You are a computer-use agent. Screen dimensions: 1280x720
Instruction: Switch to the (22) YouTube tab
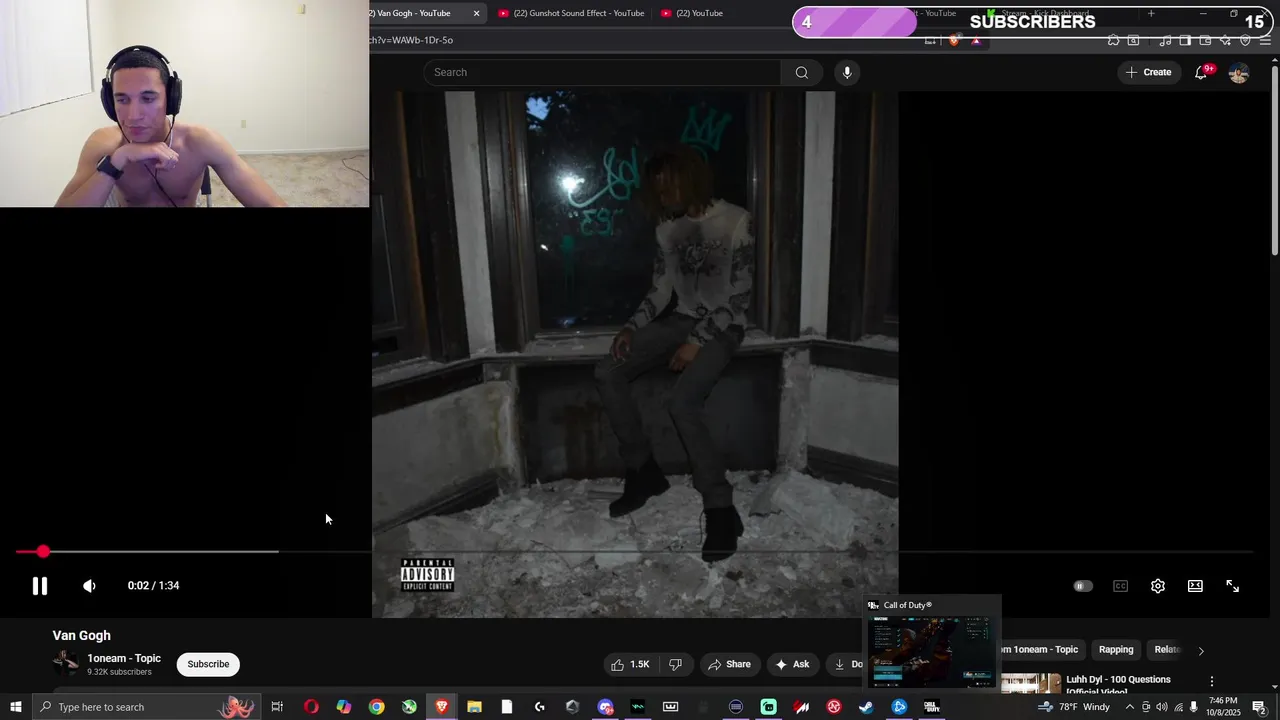692,13
